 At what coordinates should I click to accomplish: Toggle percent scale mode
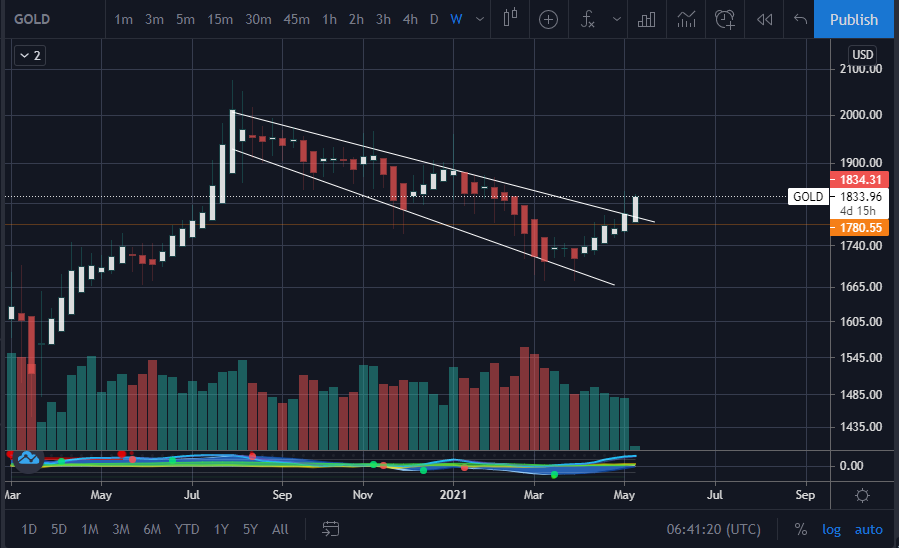pos(801,529)
